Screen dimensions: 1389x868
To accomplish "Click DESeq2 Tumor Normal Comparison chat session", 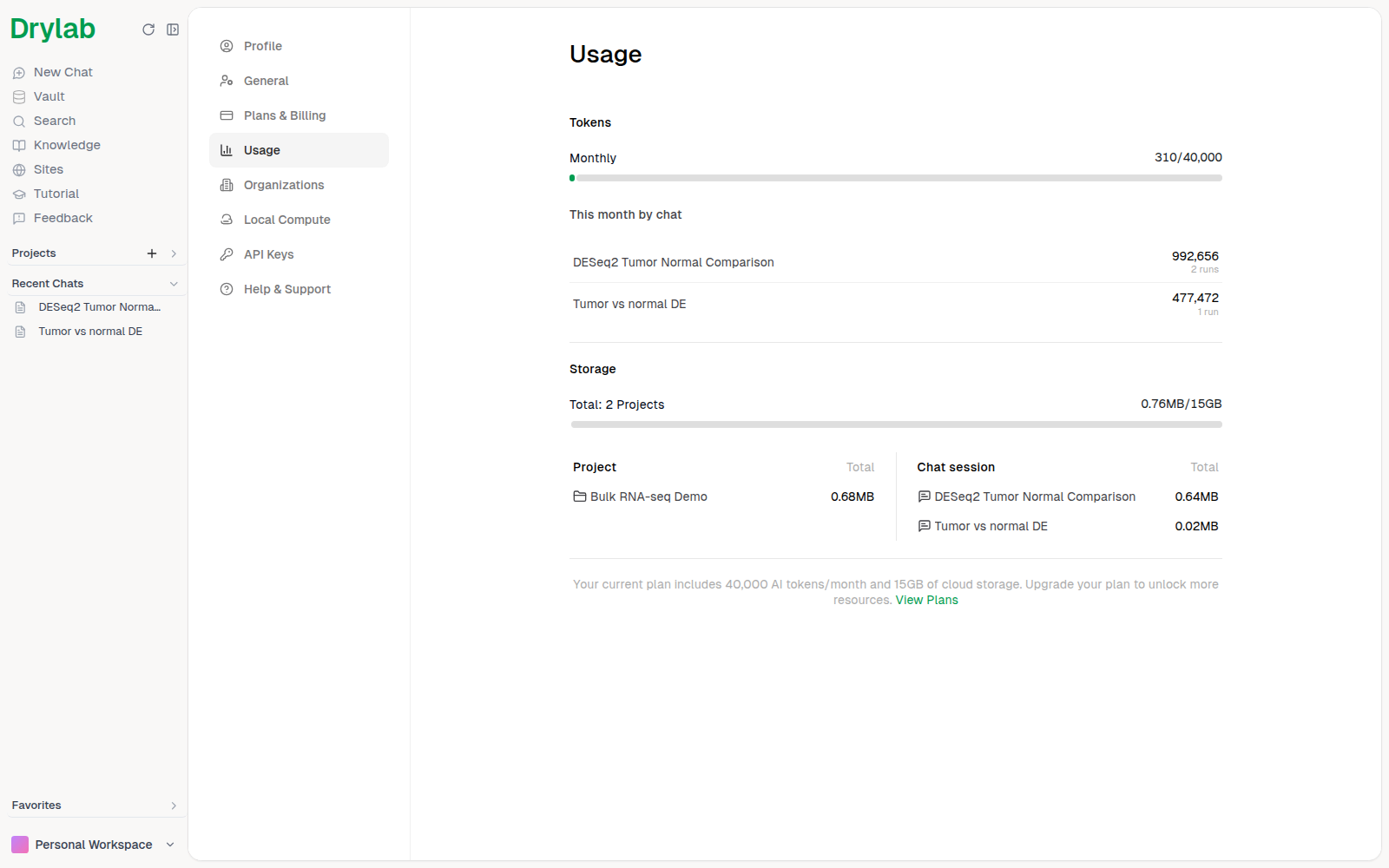I will click(1068, 496).
